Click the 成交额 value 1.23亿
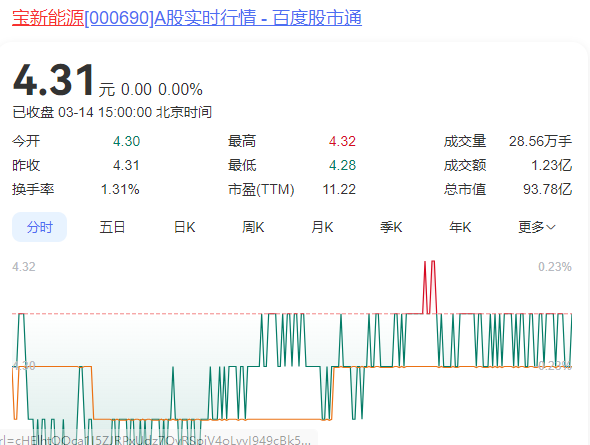Screen dimensions: 590x445 click(x=551, y=165)
